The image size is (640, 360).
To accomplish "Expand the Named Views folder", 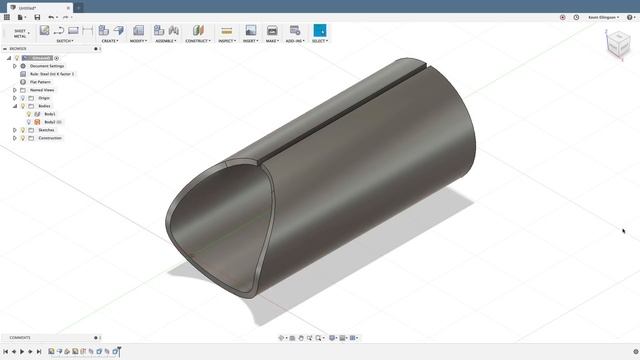I will pyautogui.click(x=15, y=90).
